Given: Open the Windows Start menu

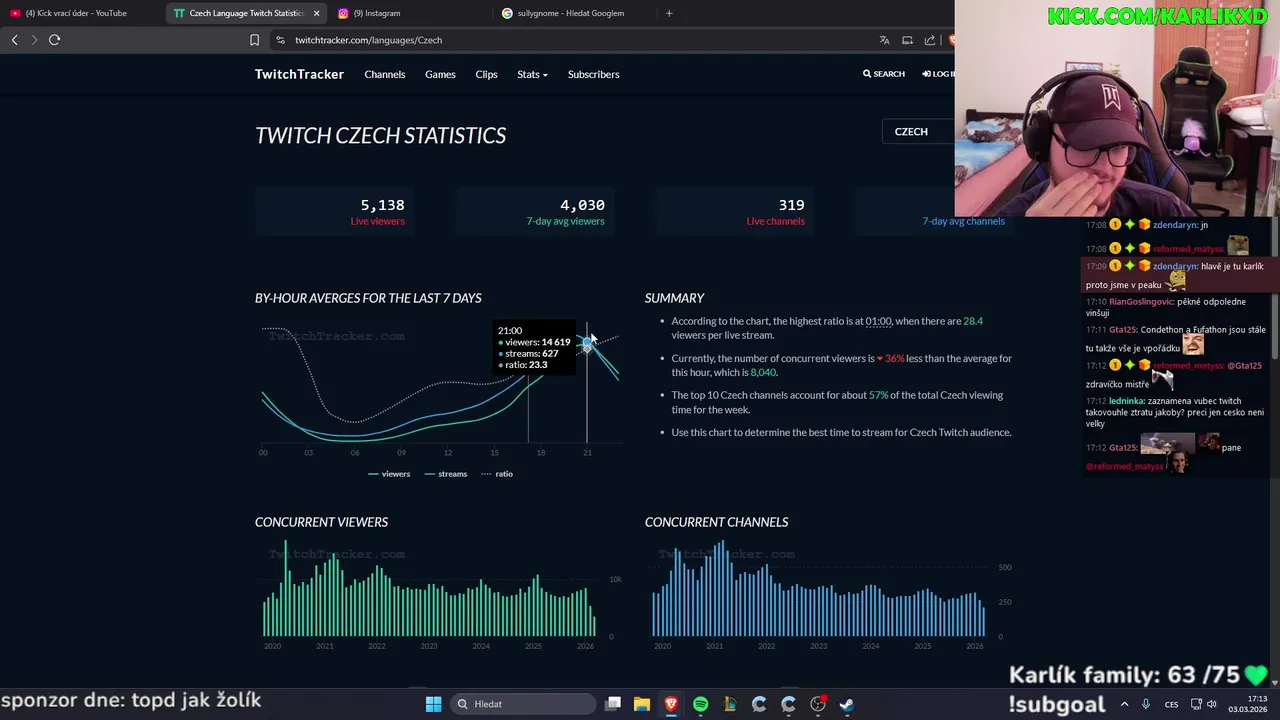Looking at the screenshot, I should [x=433, y=704].
